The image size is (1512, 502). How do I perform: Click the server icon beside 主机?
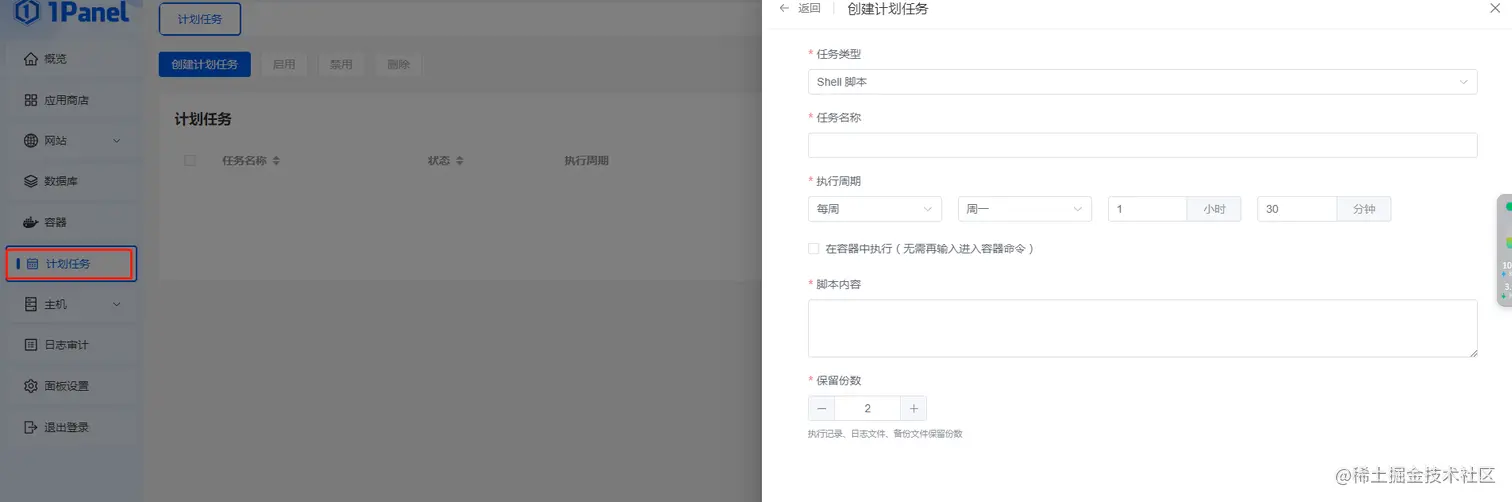[30, 304]
